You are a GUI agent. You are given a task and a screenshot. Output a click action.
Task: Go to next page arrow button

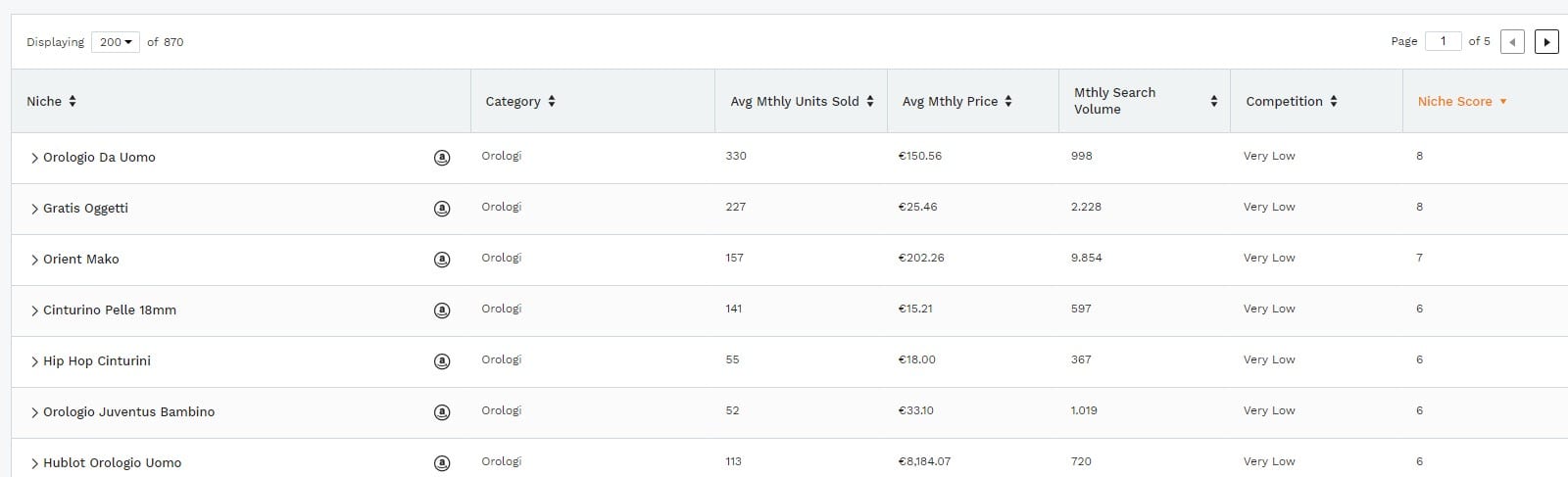1546,42
